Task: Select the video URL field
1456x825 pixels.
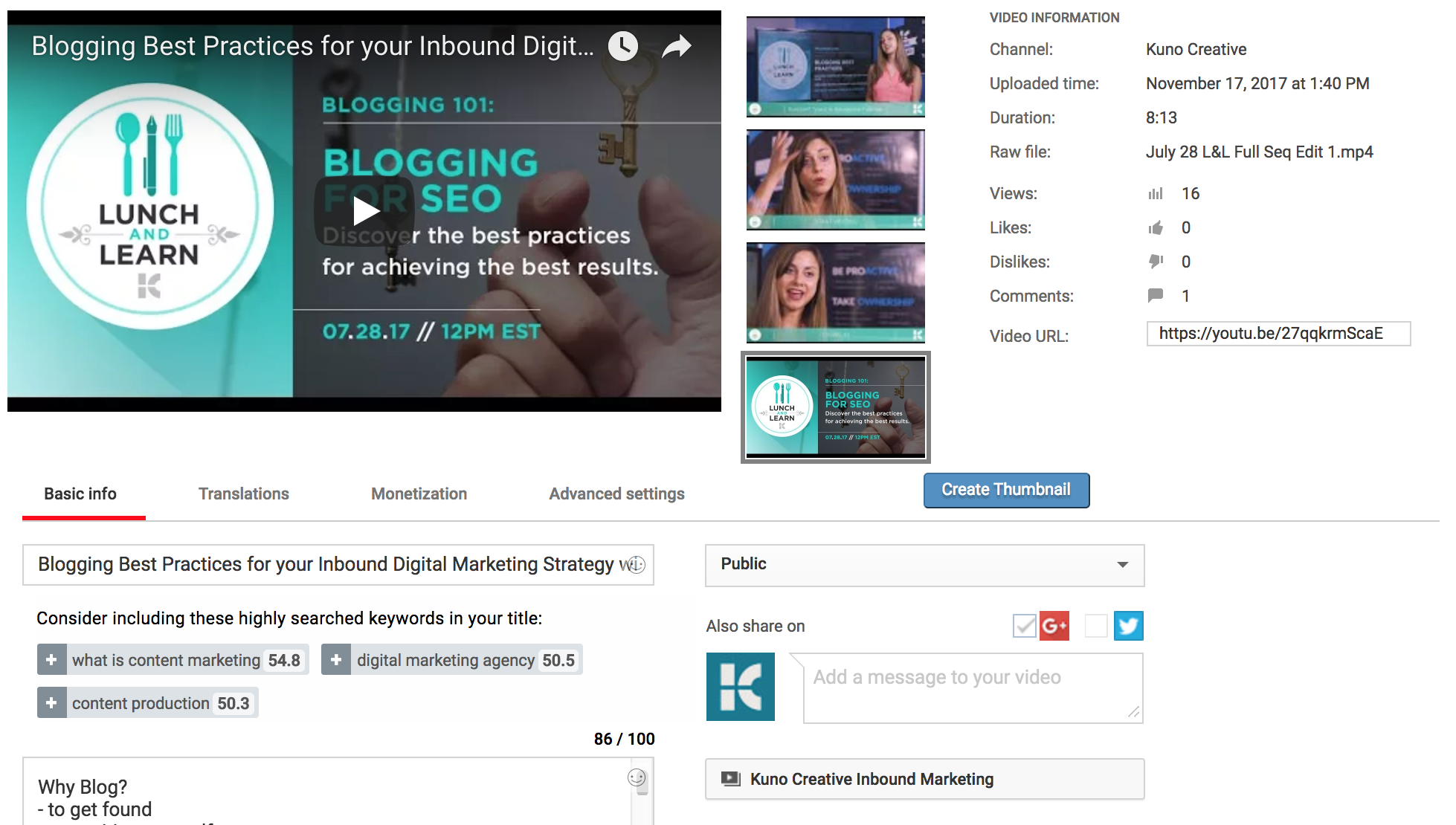Action: [1278, 334]
